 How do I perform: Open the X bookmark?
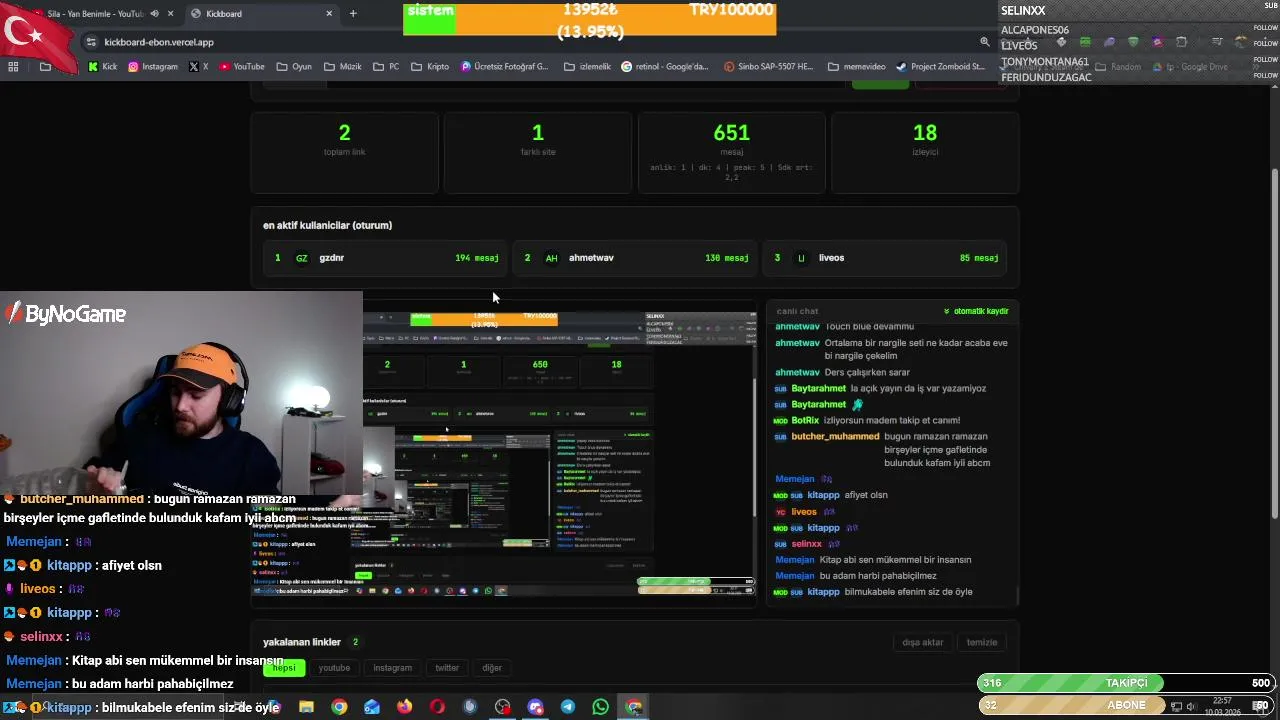pos(199,67)
